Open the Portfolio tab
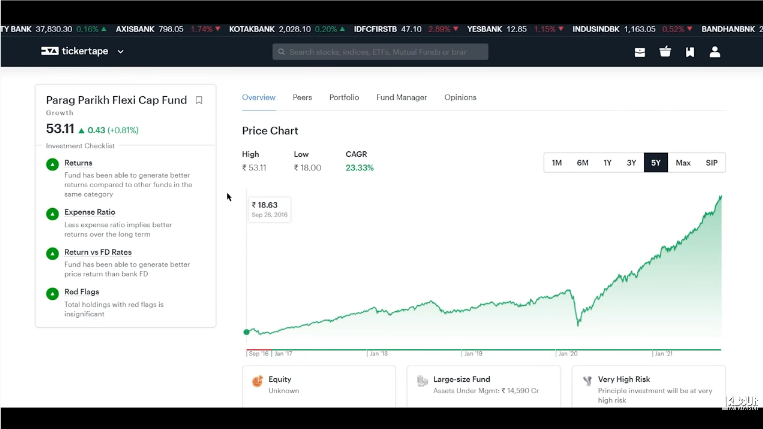The image size is (763, 429). pyautogui.click(x=344, y=97)
